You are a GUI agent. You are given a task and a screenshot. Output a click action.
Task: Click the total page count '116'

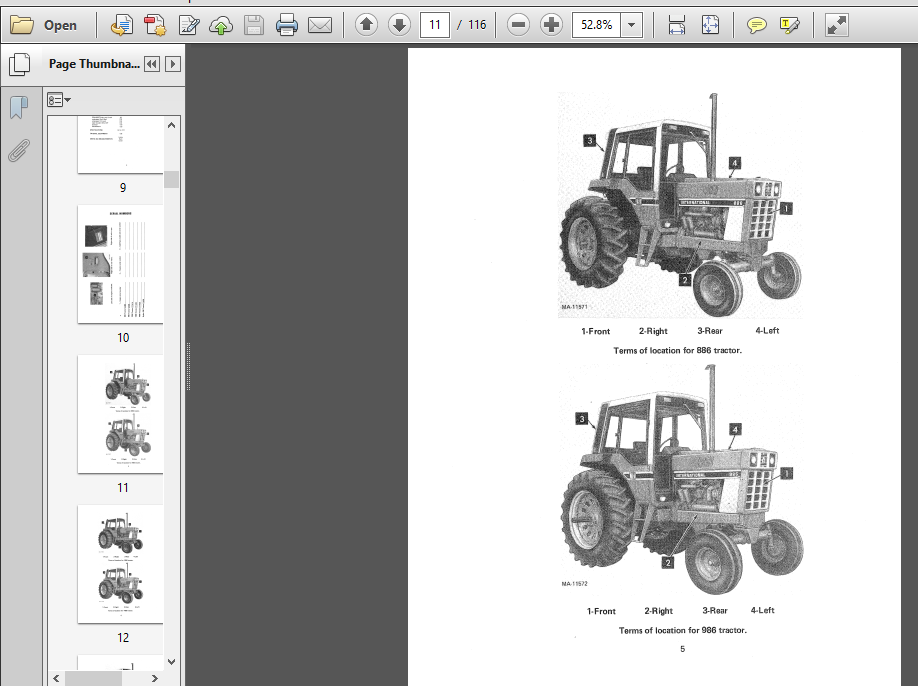(477, 25)
